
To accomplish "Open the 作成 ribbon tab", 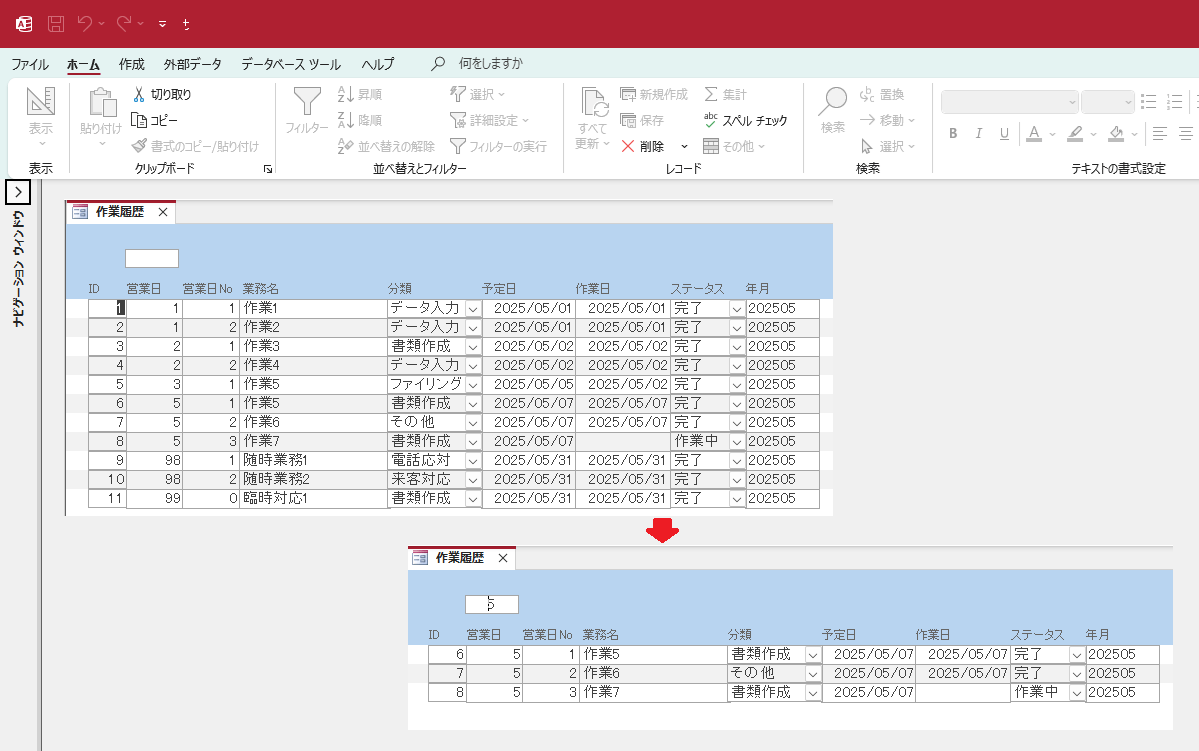I will 131,64.
